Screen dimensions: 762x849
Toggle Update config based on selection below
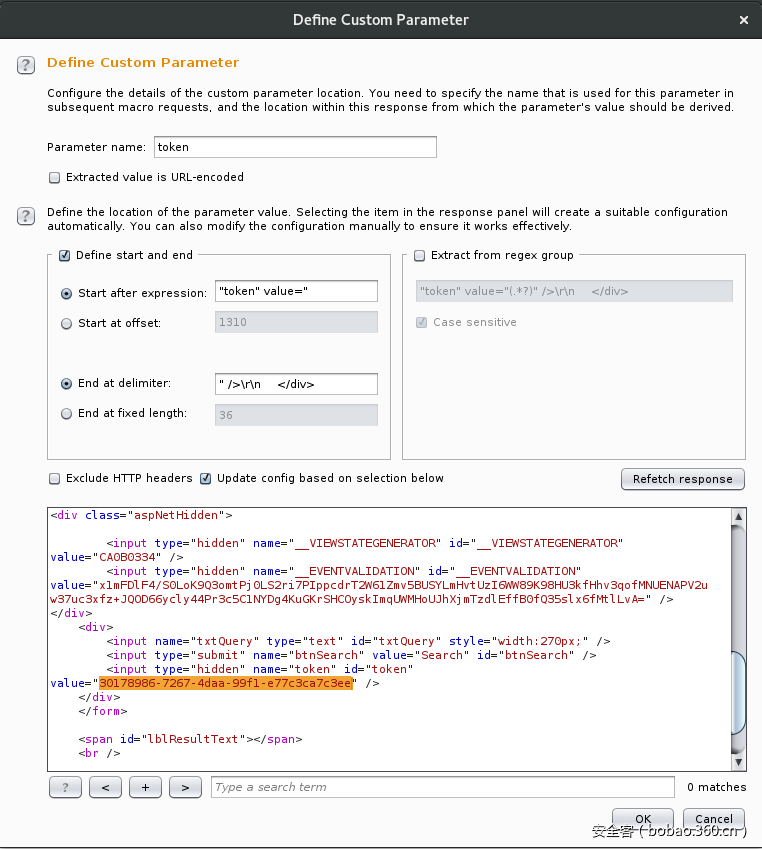point(206,479)
